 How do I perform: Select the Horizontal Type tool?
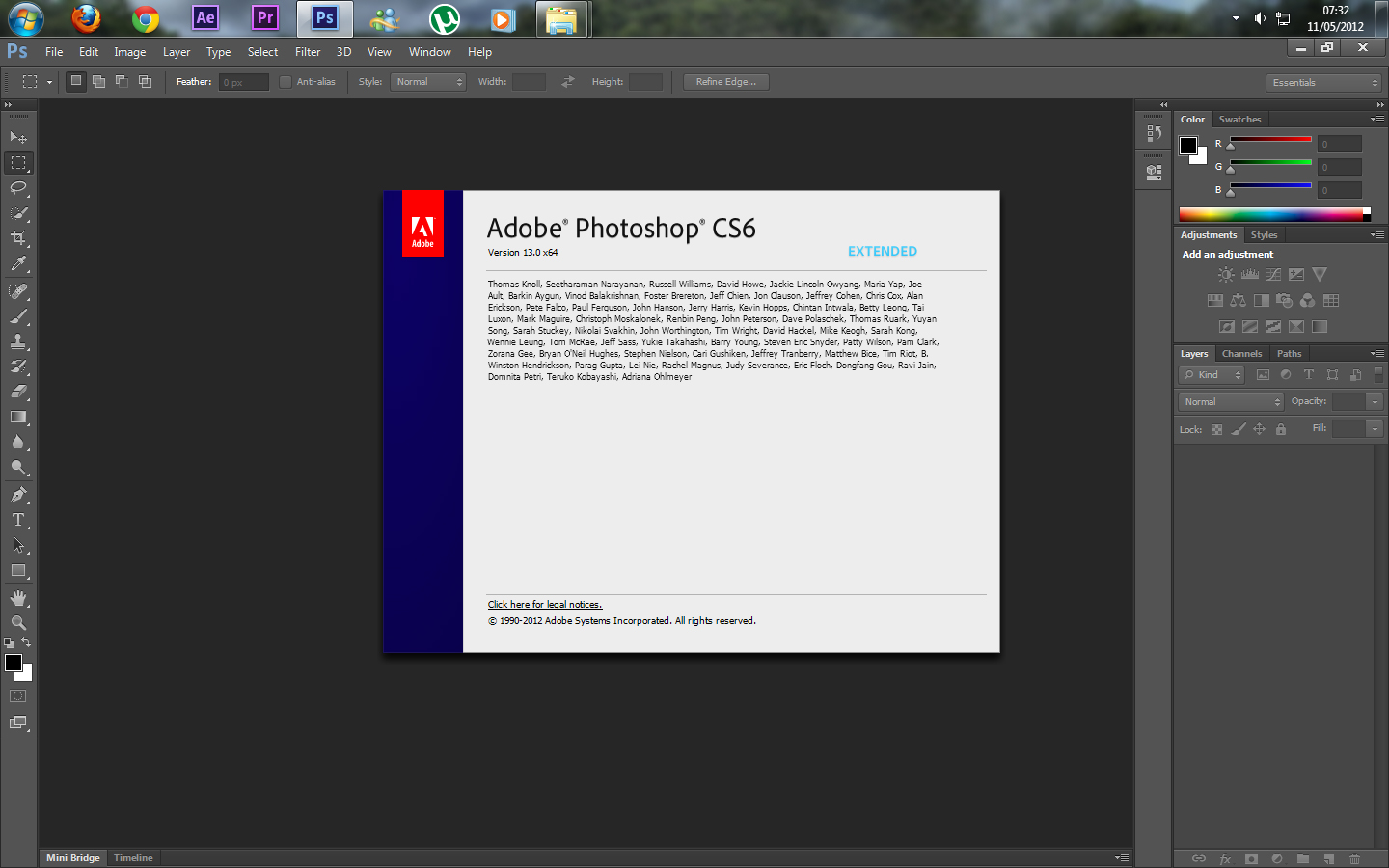tap(18, 520)
